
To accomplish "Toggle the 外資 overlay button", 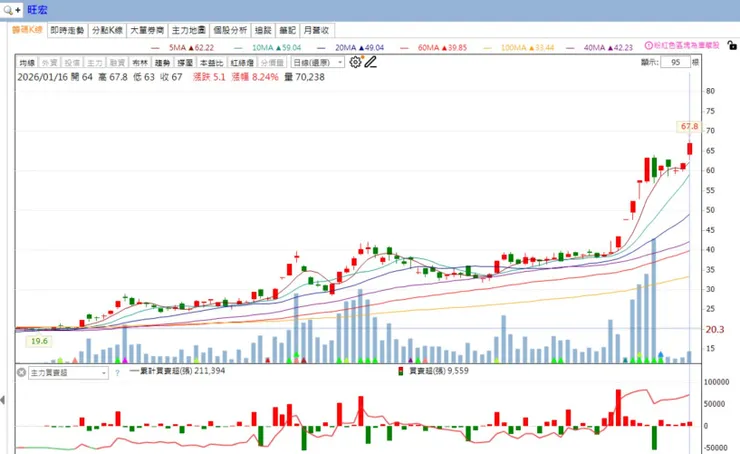I will (x=50, y=62).
